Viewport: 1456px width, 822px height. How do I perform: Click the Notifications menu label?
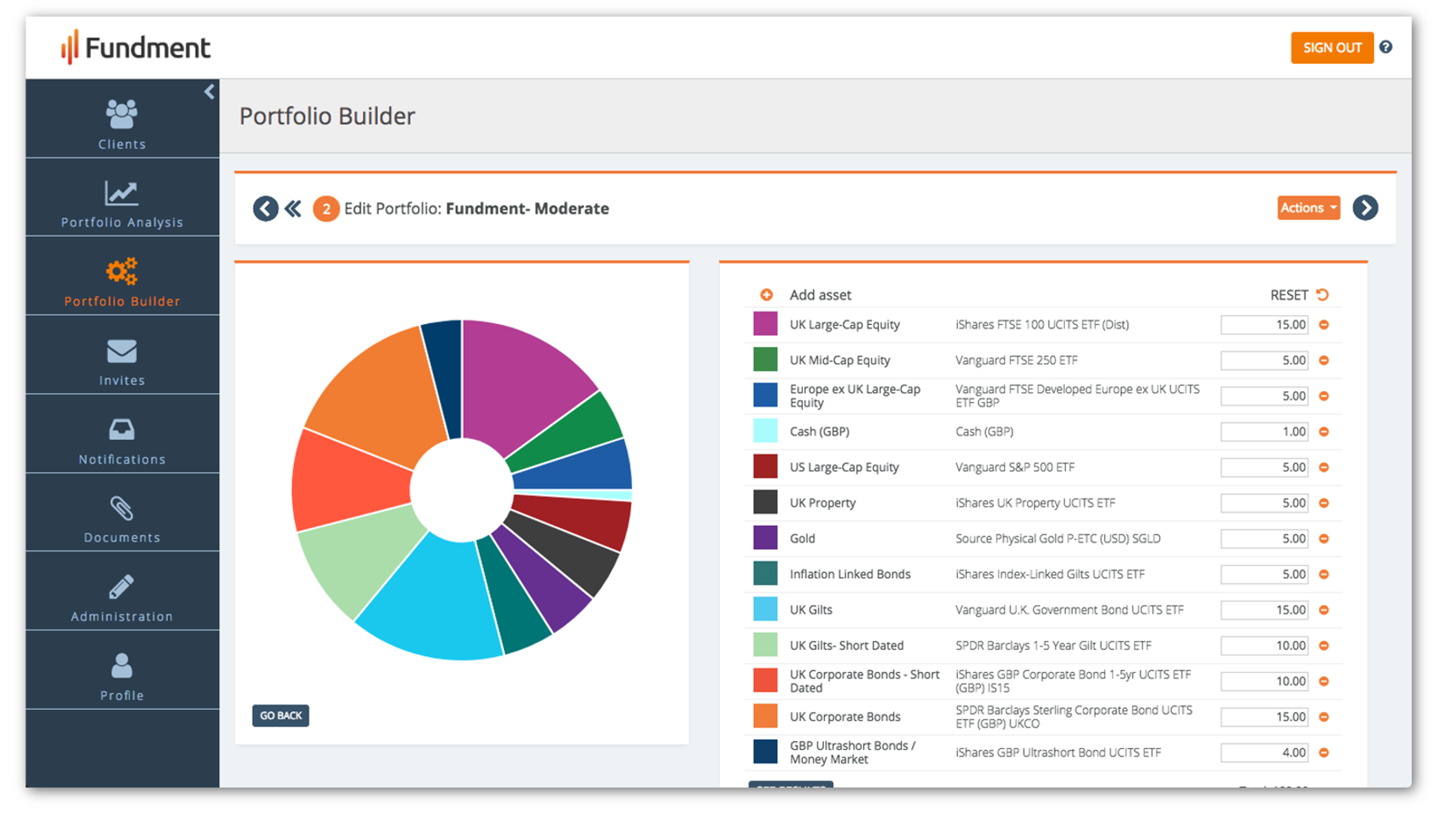pyautogui.click(x=122, y=459)
